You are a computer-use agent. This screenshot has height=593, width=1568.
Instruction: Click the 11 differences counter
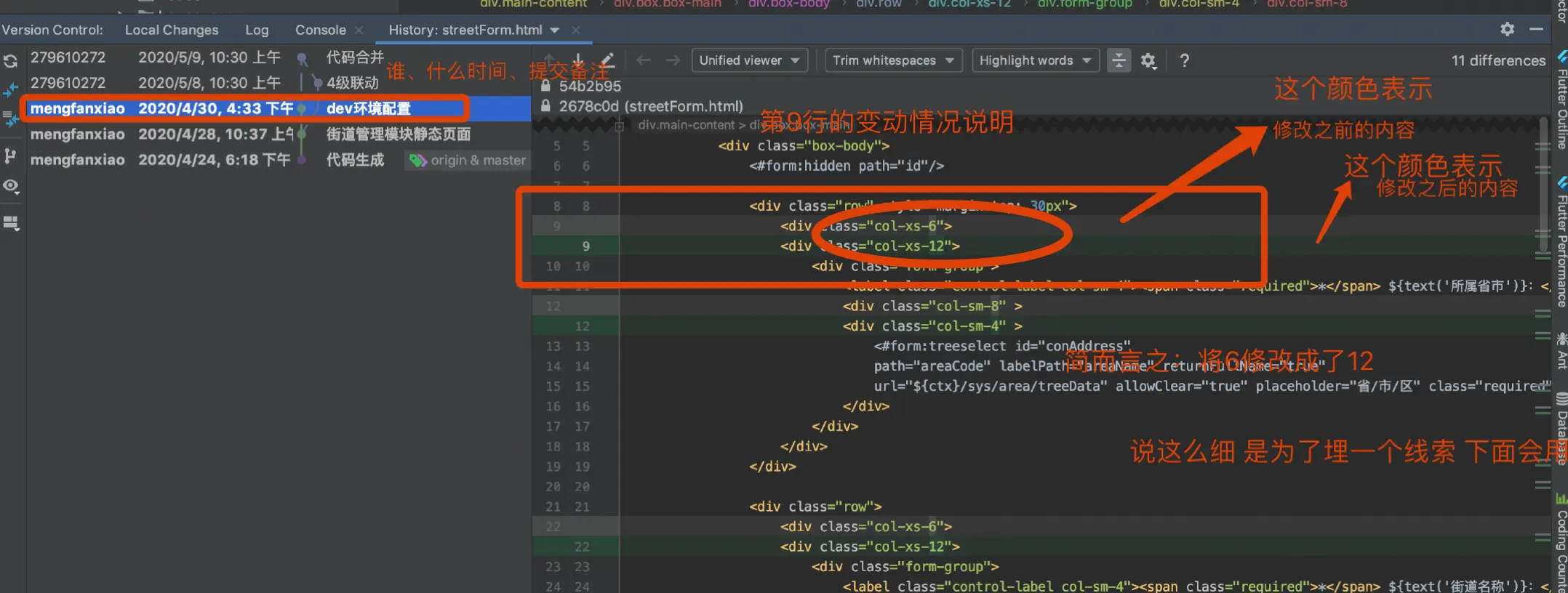click(1498, 60)
